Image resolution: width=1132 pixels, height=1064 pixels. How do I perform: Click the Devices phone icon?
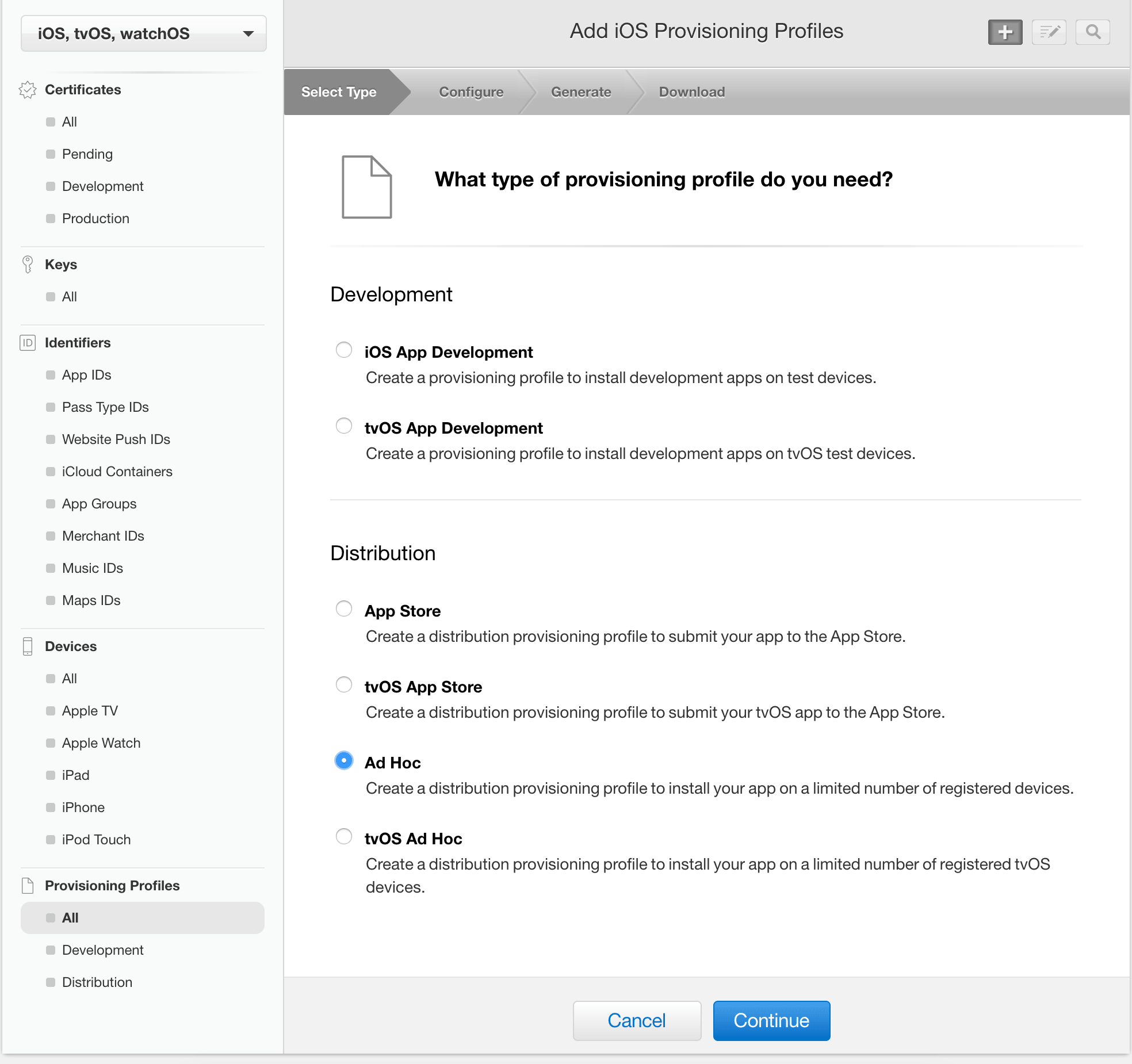28,646
